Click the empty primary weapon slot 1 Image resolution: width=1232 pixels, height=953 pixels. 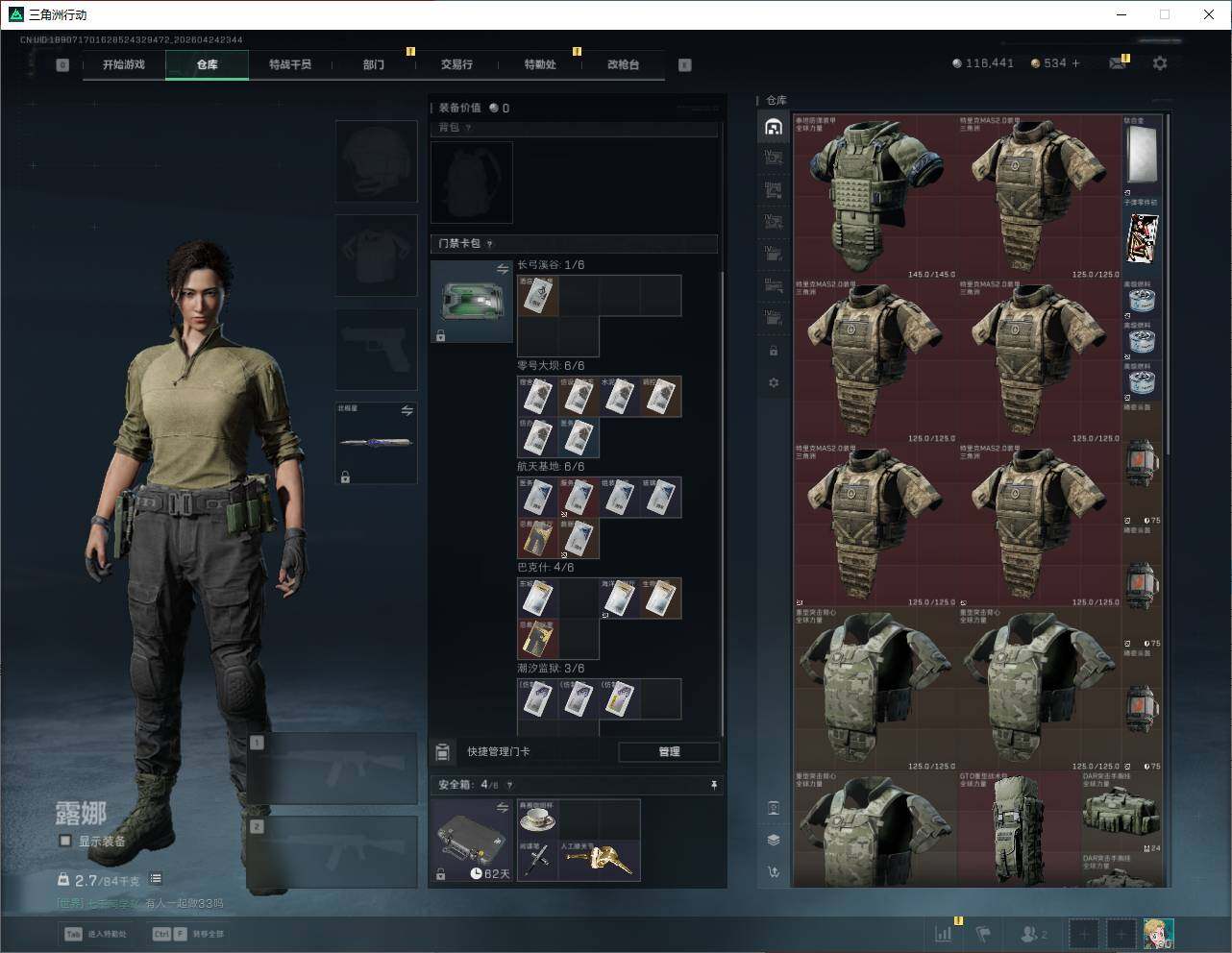click(333, 770)
